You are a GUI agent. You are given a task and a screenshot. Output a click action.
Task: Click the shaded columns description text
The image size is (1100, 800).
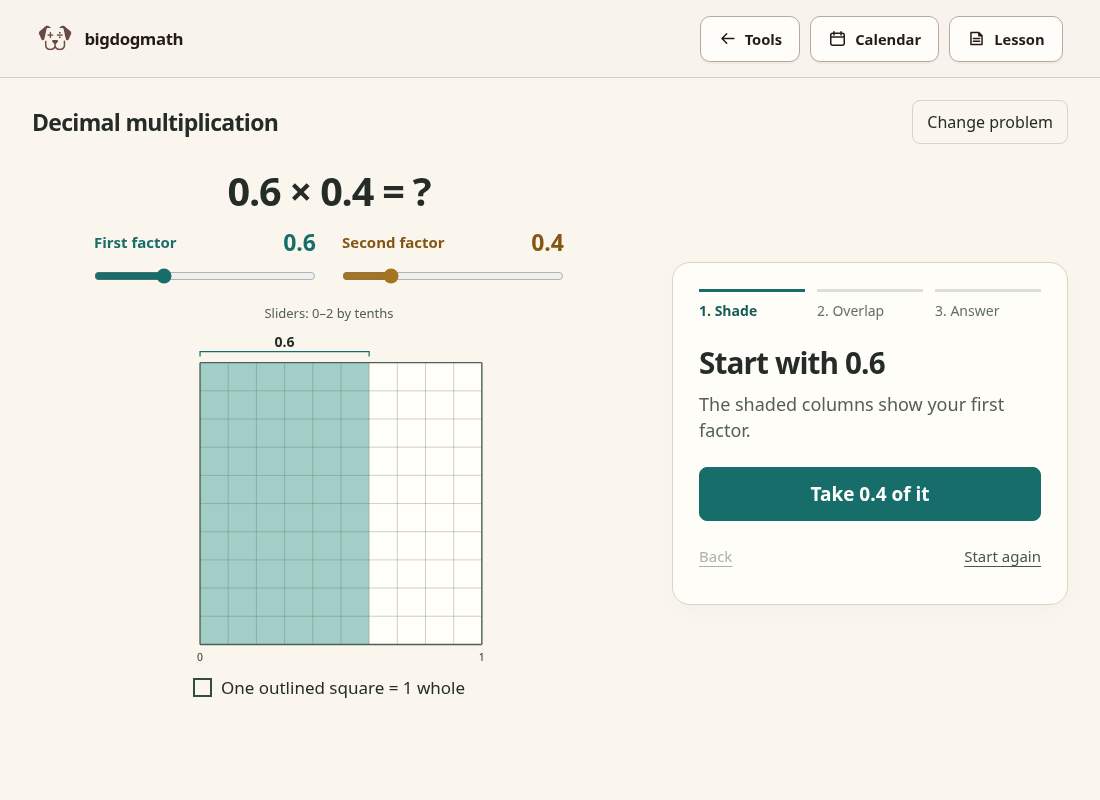pyautogui.click(x=851, y=417)
